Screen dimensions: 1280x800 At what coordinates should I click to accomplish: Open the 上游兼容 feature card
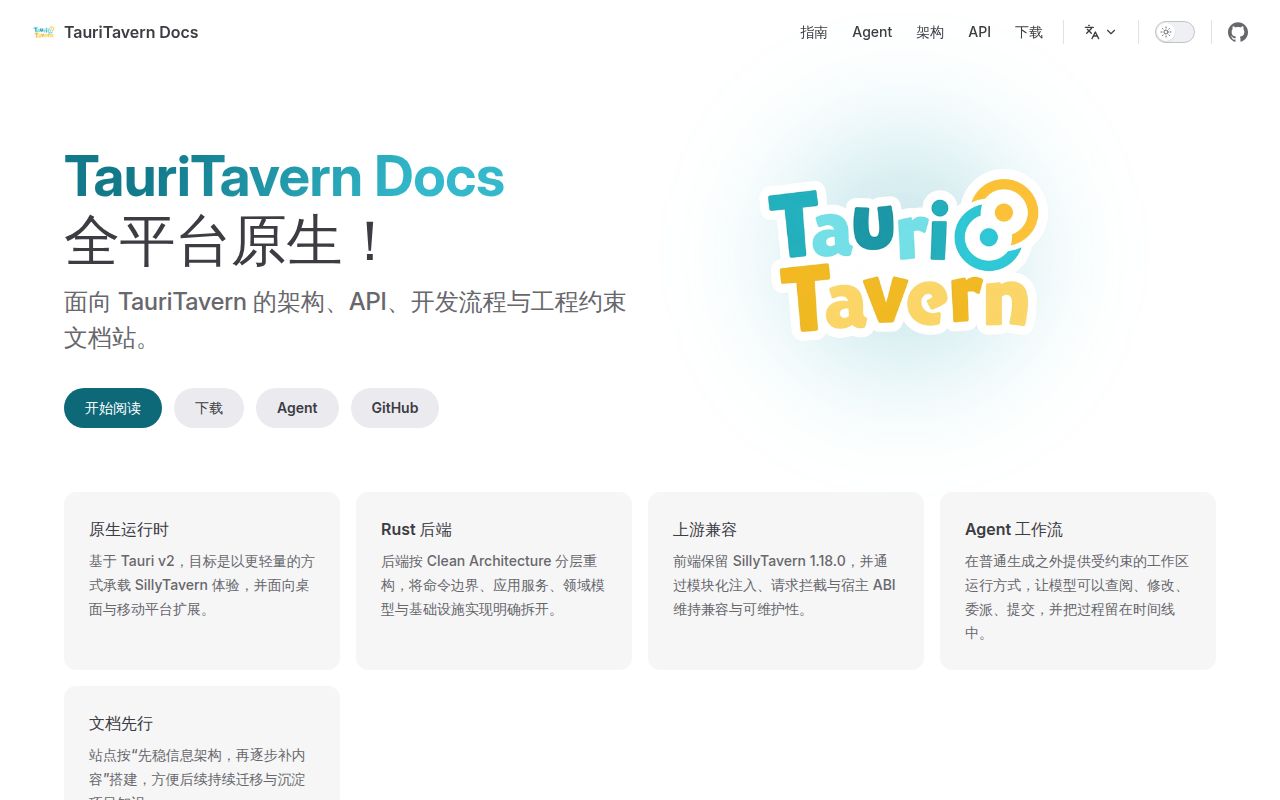point(786,581)
